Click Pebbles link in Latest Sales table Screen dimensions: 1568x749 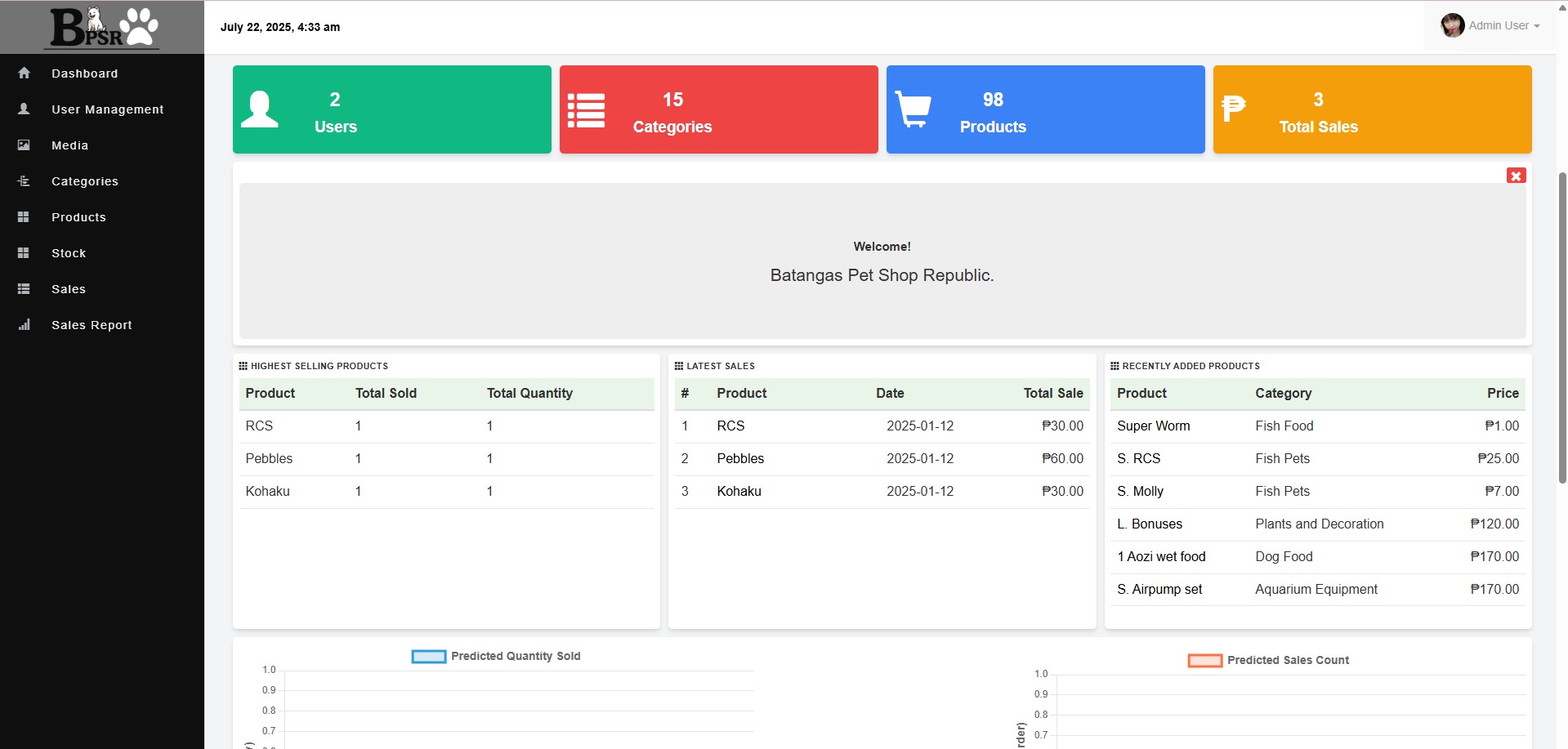(x=740, y=458)
